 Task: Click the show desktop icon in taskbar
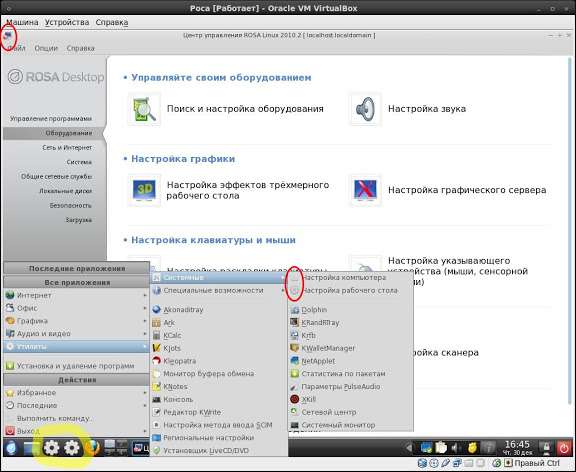pyautogui.click(x=31, y=448)
